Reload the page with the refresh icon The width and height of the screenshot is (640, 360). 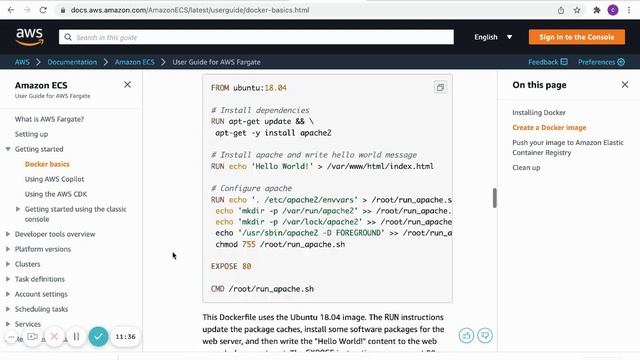point(43,10)
